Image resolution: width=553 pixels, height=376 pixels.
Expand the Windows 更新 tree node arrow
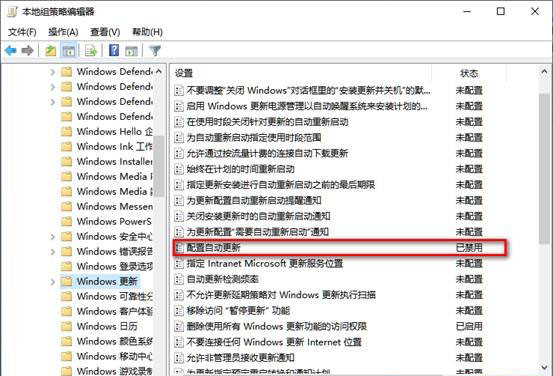[53, 281]
